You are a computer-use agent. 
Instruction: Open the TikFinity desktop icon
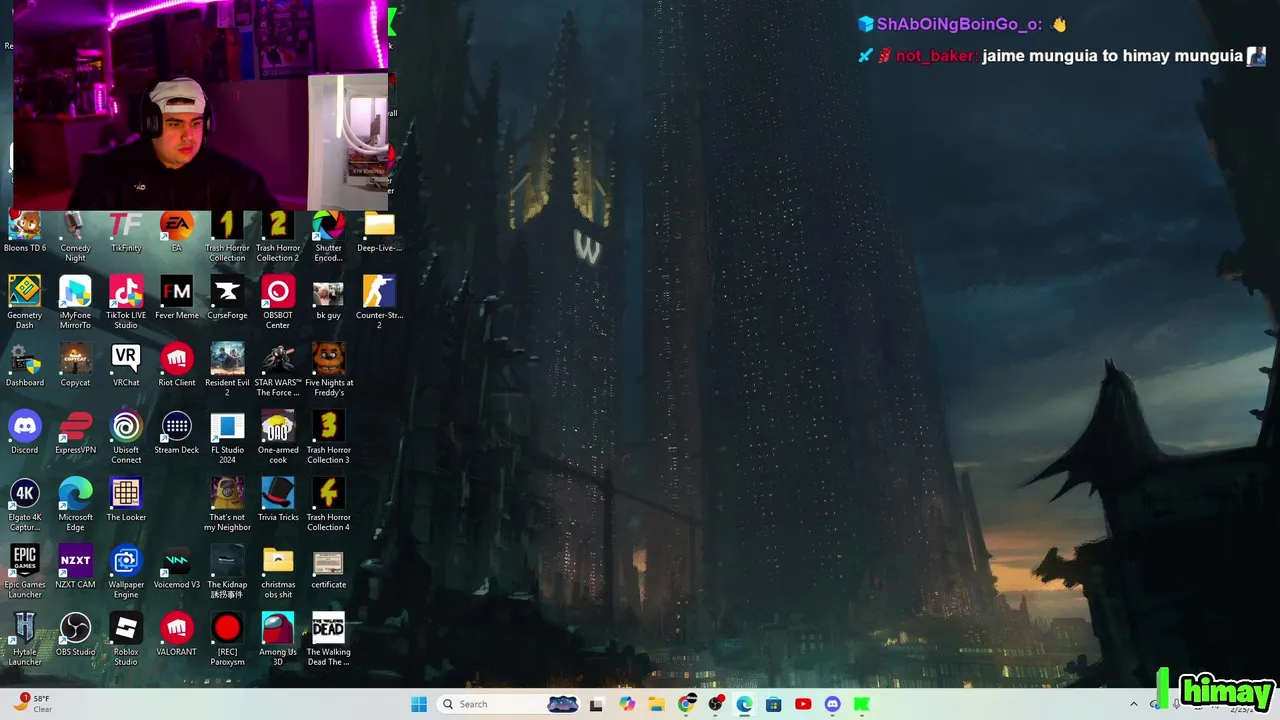[x=126, y=232]
